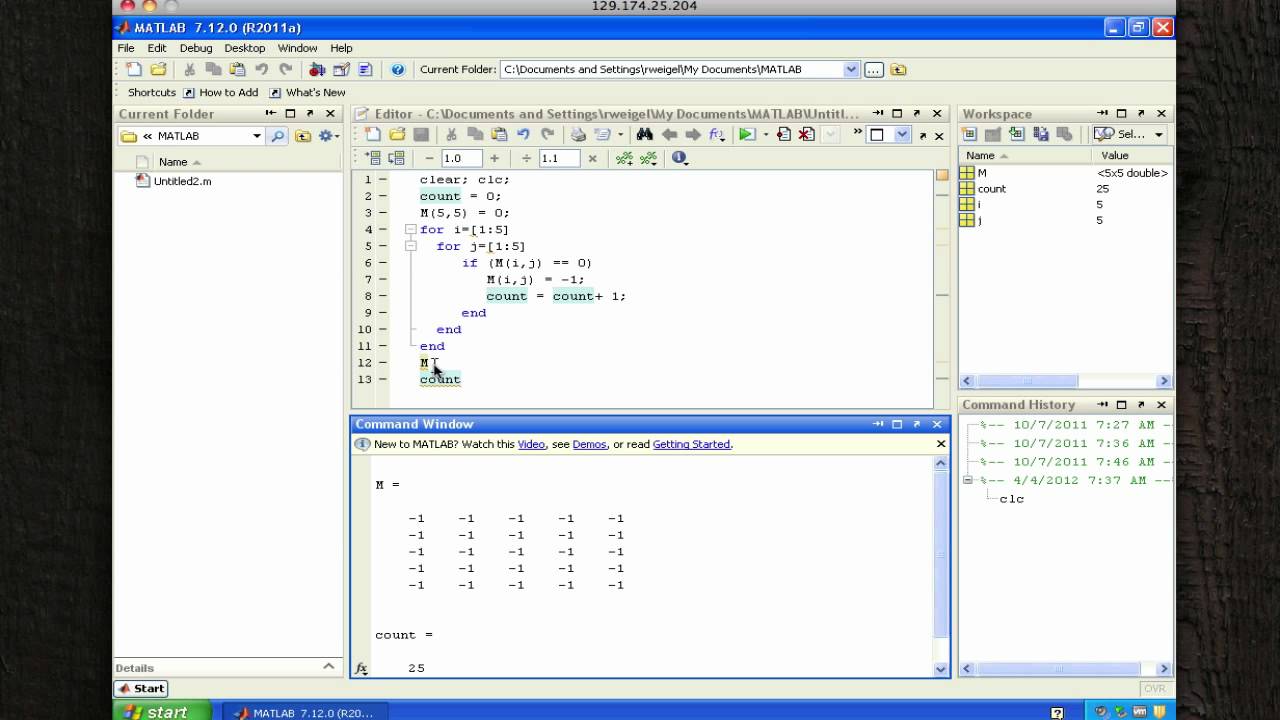Print the Editor document
This screenshot has width=1280, height=720.
click(578, 135)
